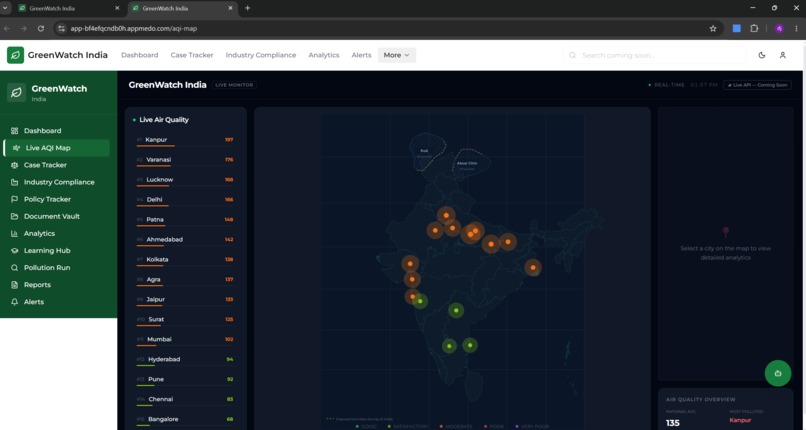The height and width of the screenshot is (430, 806).
Task: Open Document Vault from the sidebar
Action: [52, 216]
